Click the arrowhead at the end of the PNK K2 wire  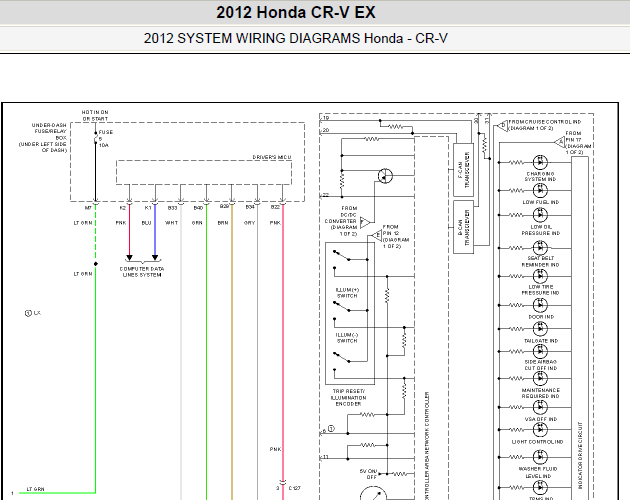(x=129, y=257)
